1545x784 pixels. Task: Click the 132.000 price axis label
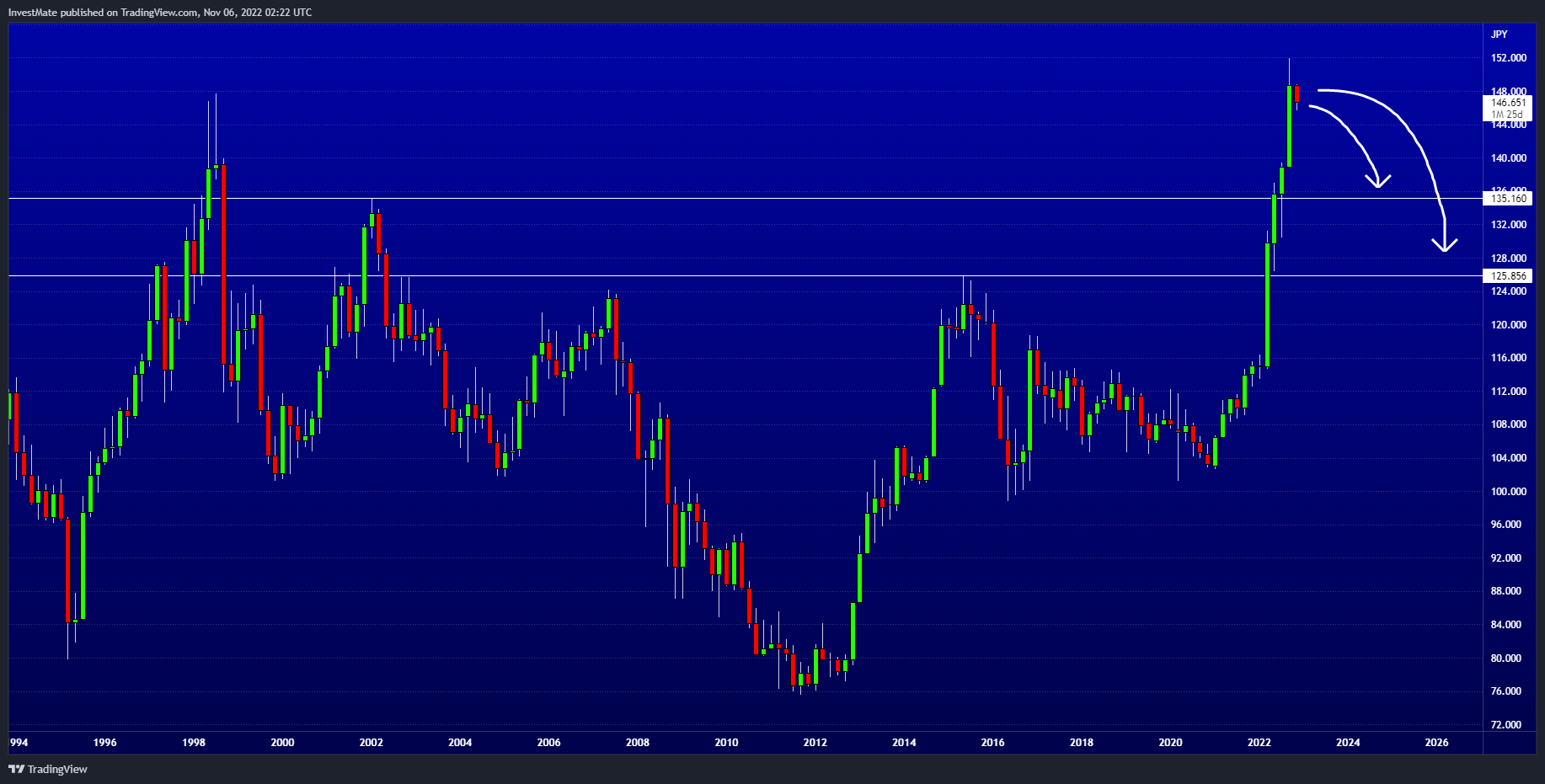click(1508, 225)
